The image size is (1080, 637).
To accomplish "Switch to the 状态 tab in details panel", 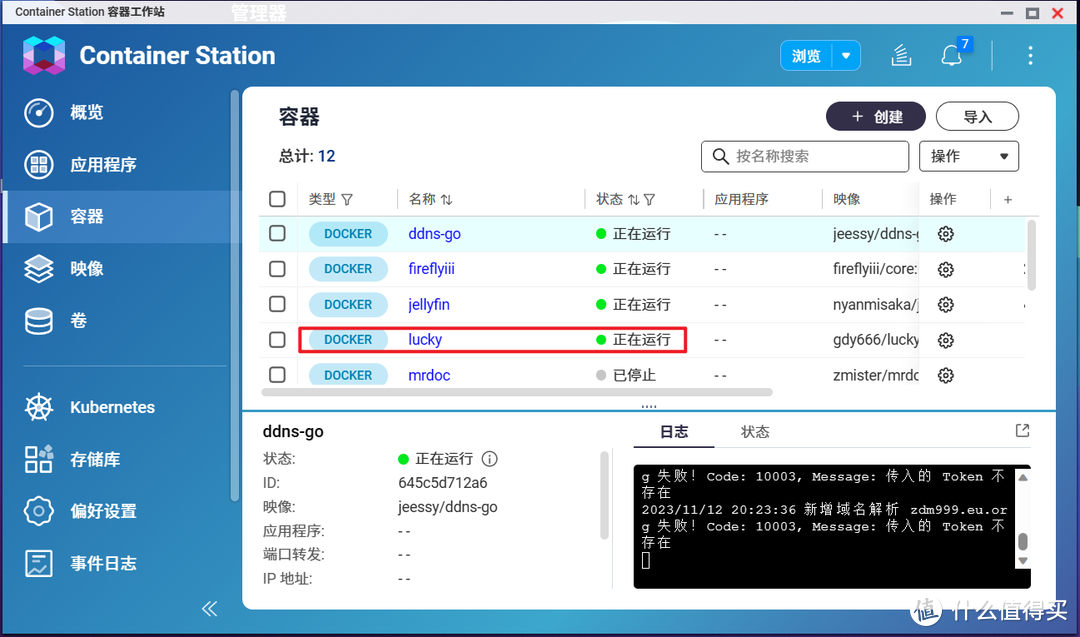I will coord(755,432).
